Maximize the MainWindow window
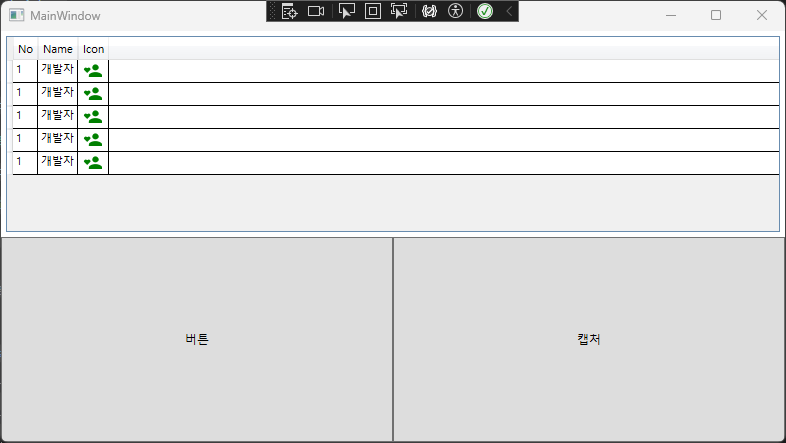Viewport: 786px width, 443px height. 716,16
